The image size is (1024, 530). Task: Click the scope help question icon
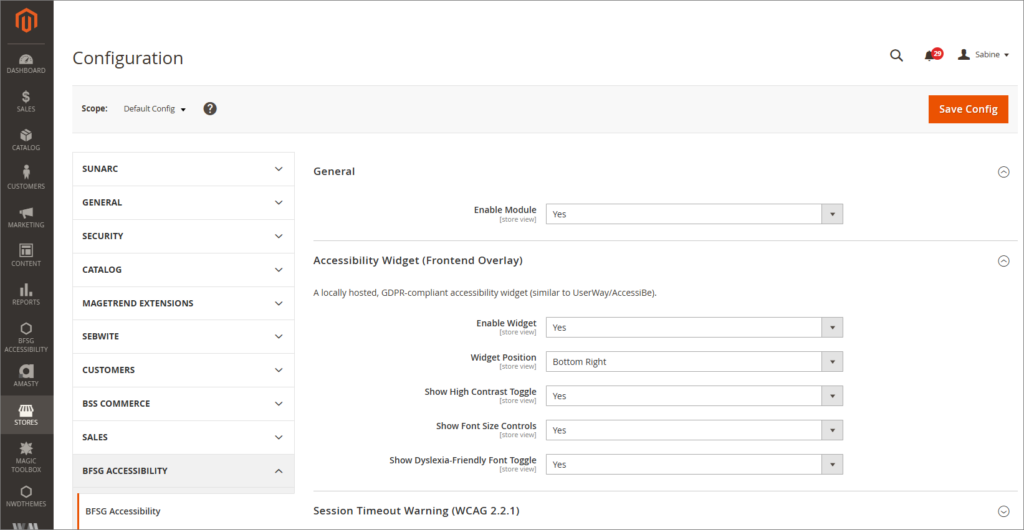(210, 109)
